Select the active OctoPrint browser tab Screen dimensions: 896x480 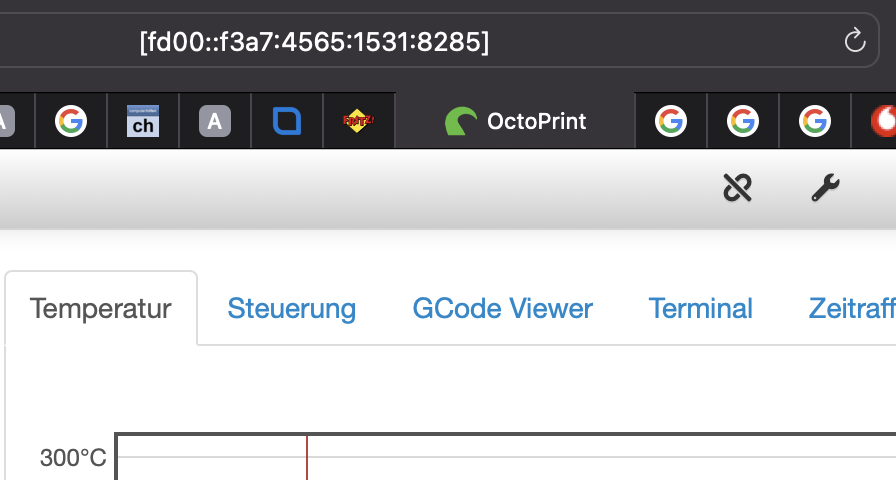[516, 122]
